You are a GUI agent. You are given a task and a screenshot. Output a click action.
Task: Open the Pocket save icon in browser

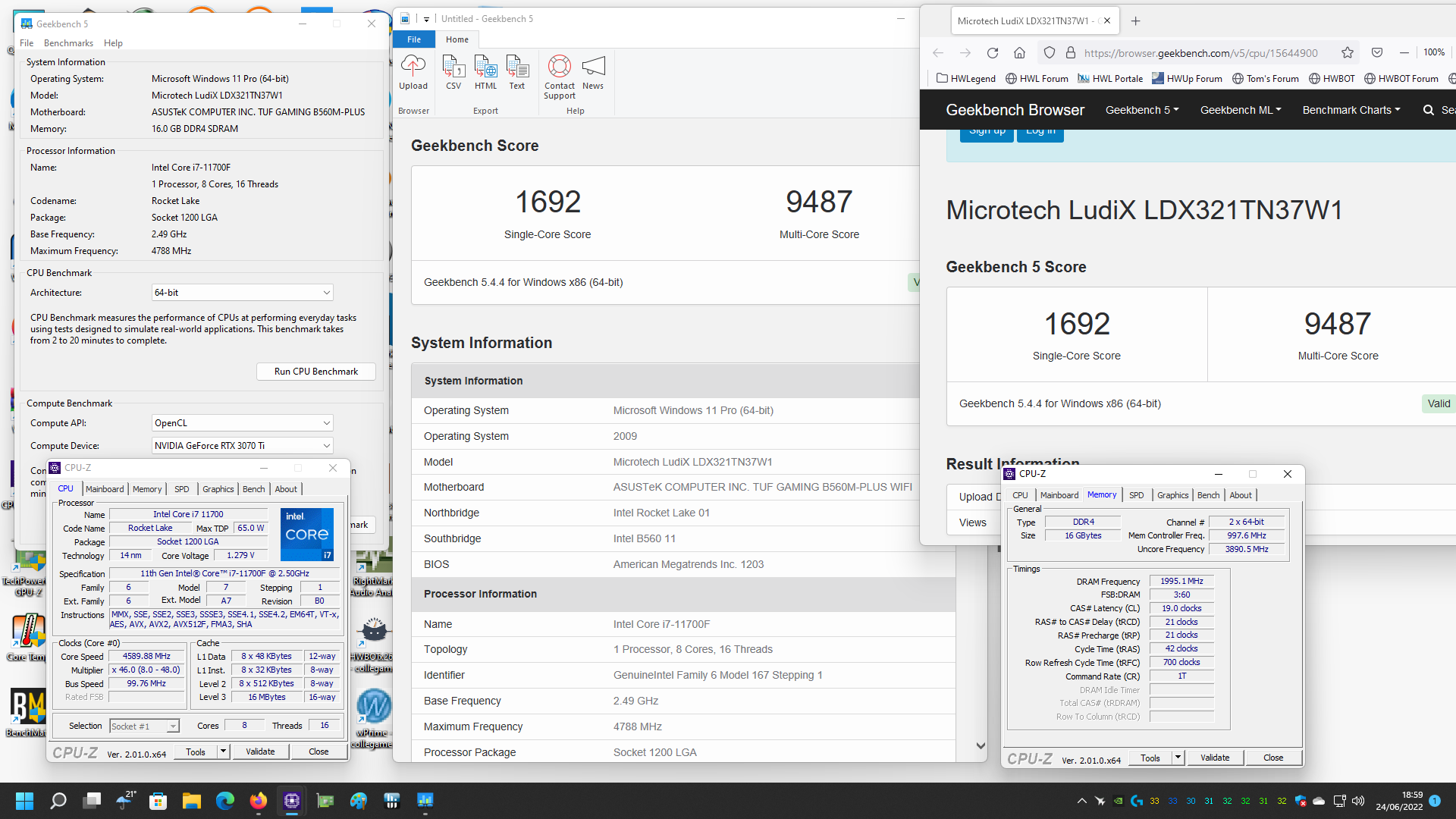(x=1377, y=53)
